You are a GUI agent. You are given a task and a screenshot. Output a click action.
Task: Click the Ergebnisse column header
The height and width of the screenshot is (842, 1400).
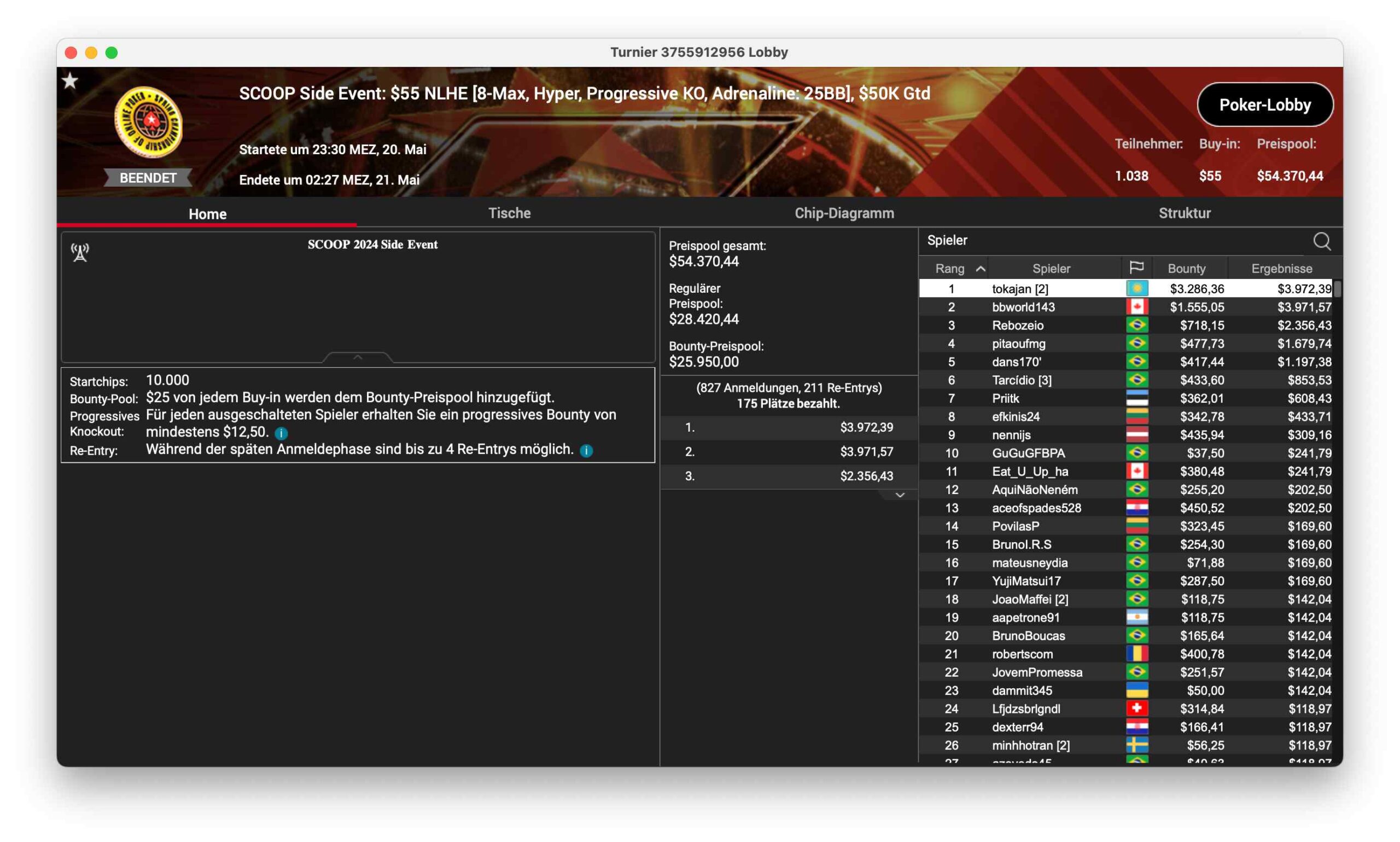(1281, 269)
